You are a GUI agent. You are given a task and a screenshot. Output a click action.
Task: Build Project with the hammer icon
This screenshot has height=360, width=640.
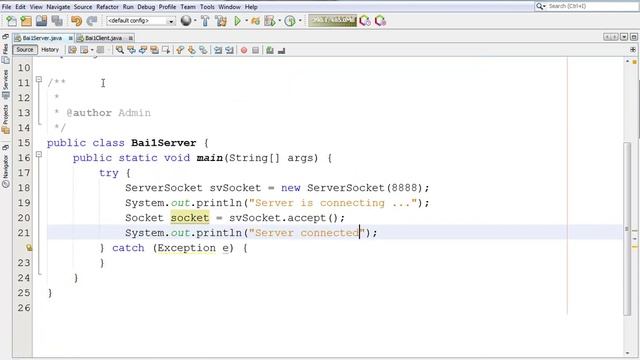coord(205,21)
